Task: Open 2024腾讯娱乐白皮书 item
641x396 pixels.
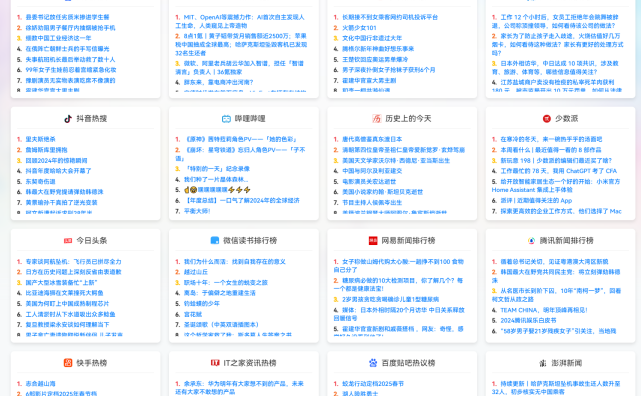Action: click(x=528, y=320)
